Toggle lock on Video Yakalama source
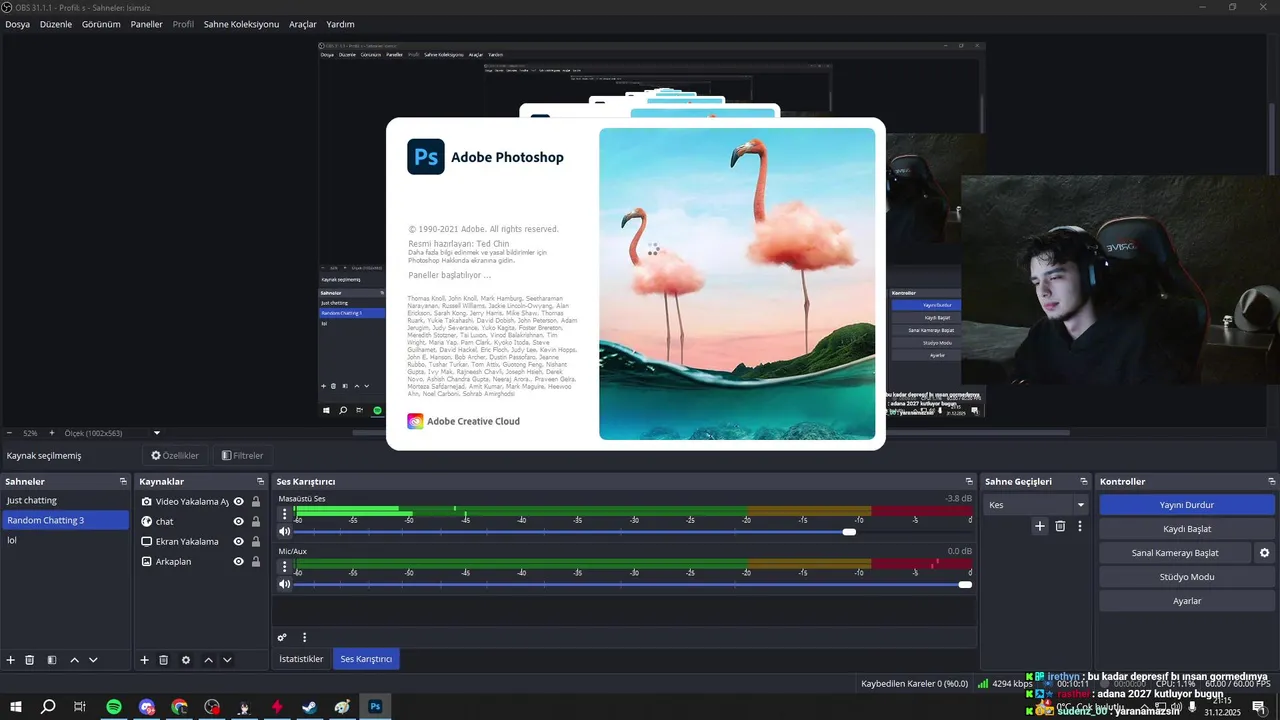1280x720 pixels. pyautogui.click(x=256, y=502)
